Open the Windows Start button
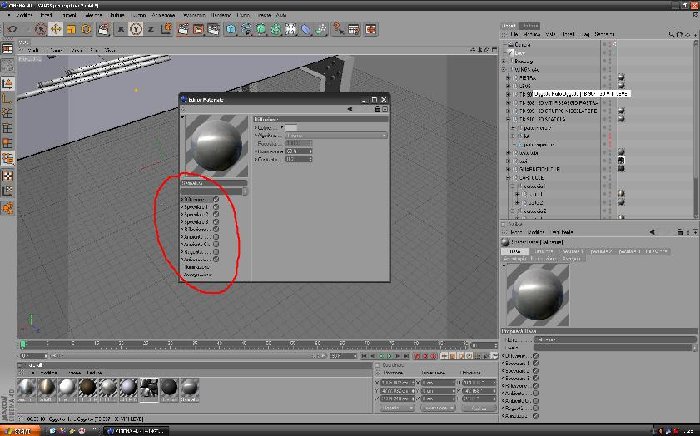Image resolution: width=700 pixels, height=436 pixels. (20, 431)
